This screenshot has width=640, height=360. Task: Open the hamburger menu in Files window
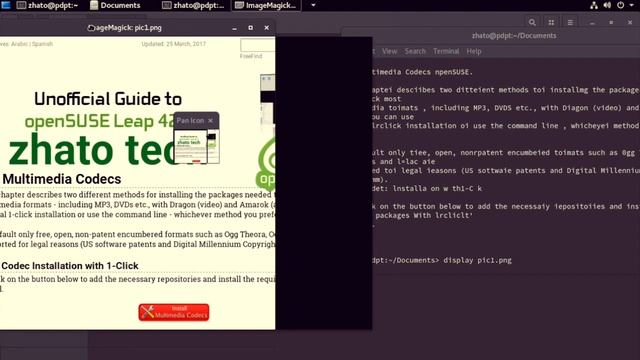pyautogui.click(x=570, y=22)
